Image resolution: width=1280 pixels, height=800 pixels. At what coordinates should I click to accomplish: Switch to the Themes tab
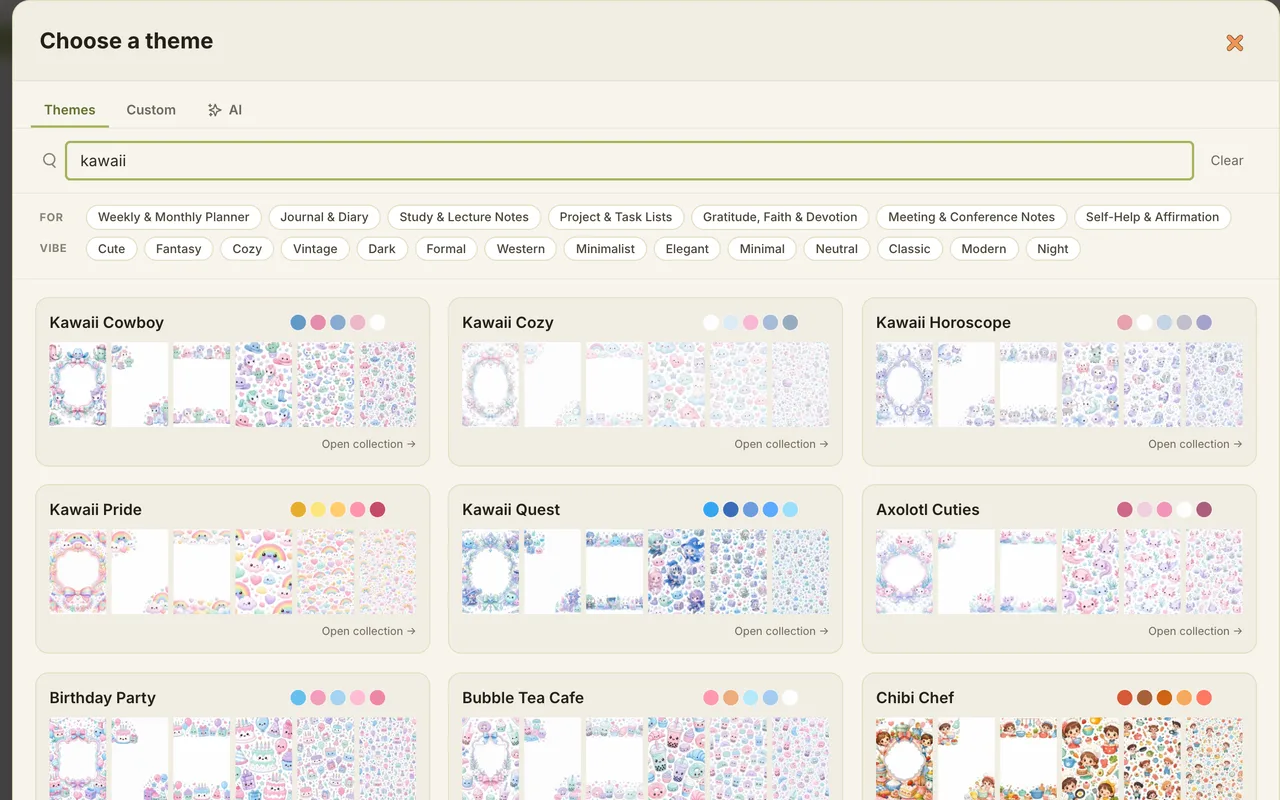coord(70,110)
